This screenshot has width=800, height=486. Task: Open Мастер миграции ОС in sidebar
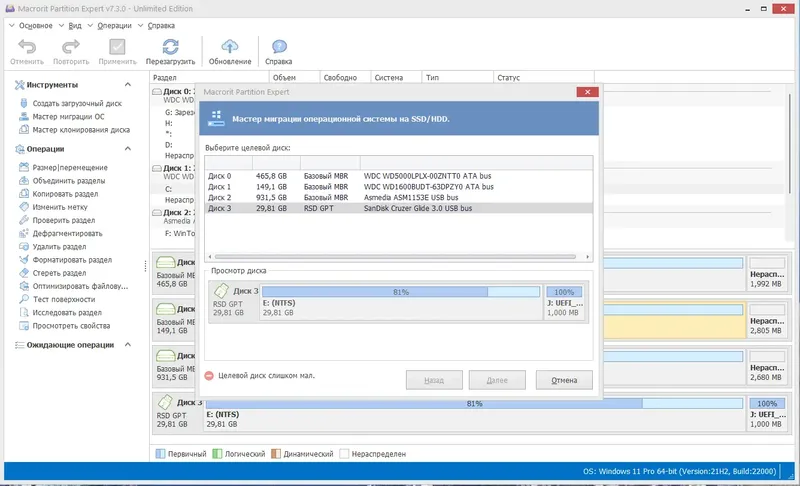click(68, 116)
